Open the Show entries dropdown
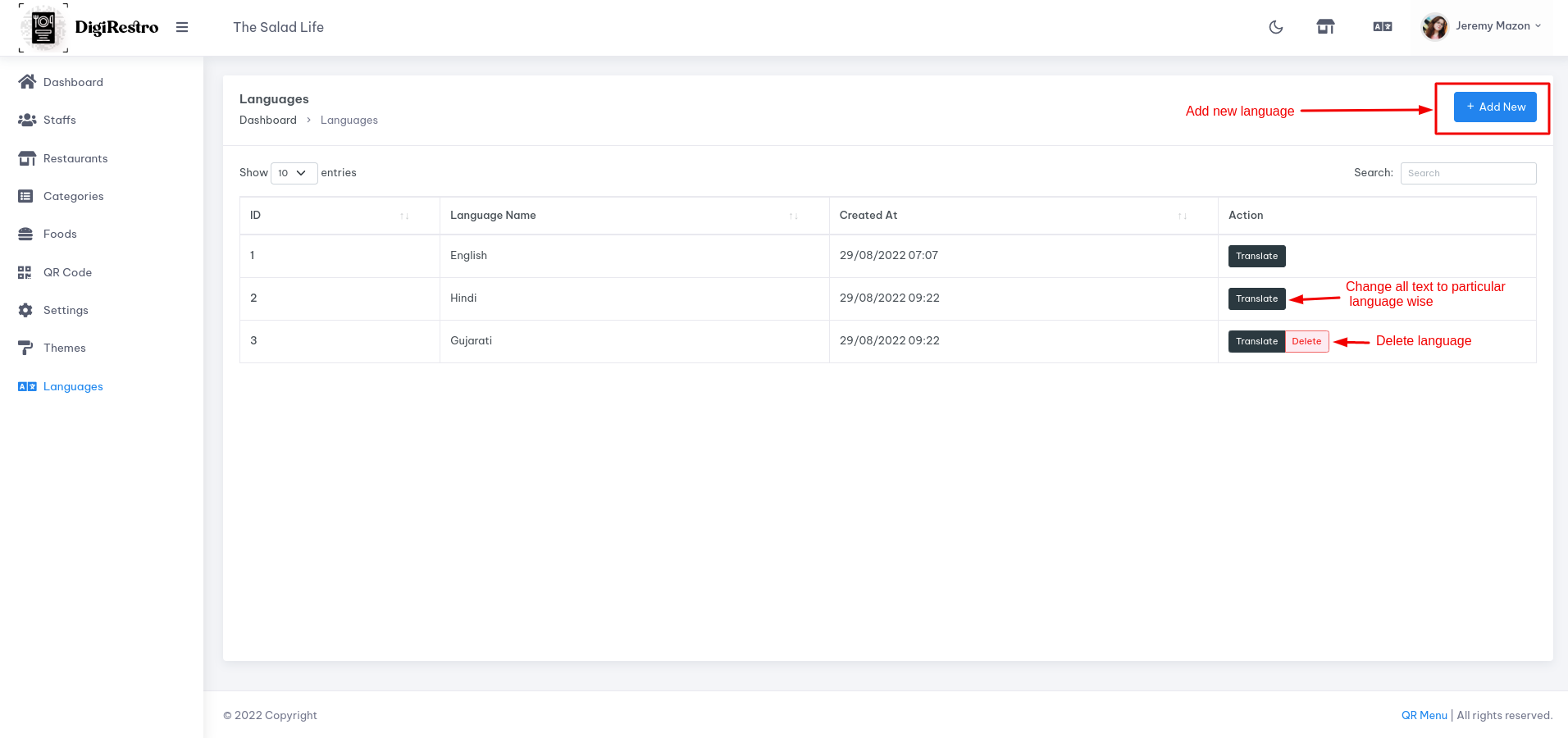This screenshot has height=738, width=1568. coord(294,173)
